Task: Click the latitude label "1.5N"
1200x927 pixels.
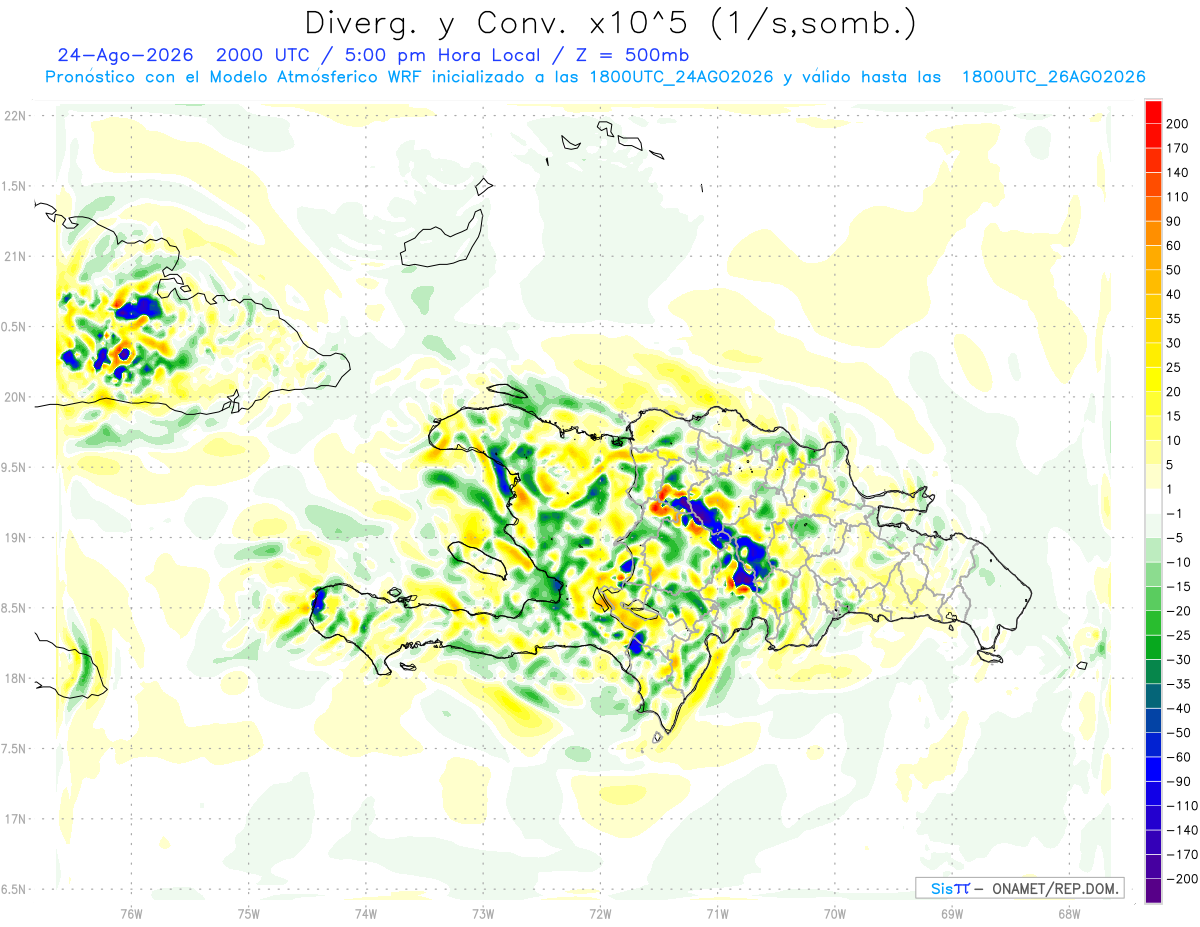Action: pos(15,186)
